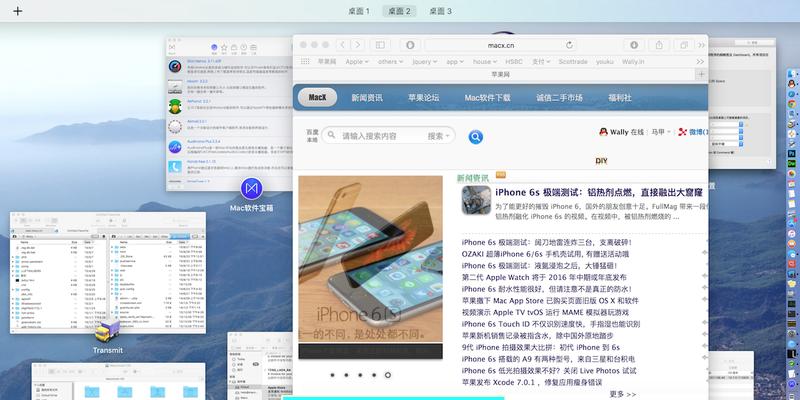Click the QQ penguin icon next to Wally

pos(604,132)
